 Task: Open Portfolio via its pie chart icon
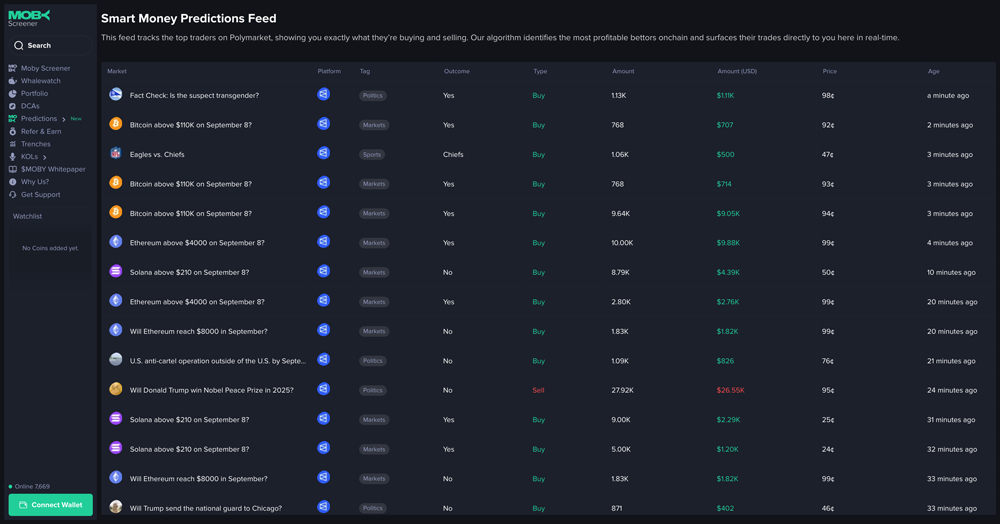click(13, 94)
